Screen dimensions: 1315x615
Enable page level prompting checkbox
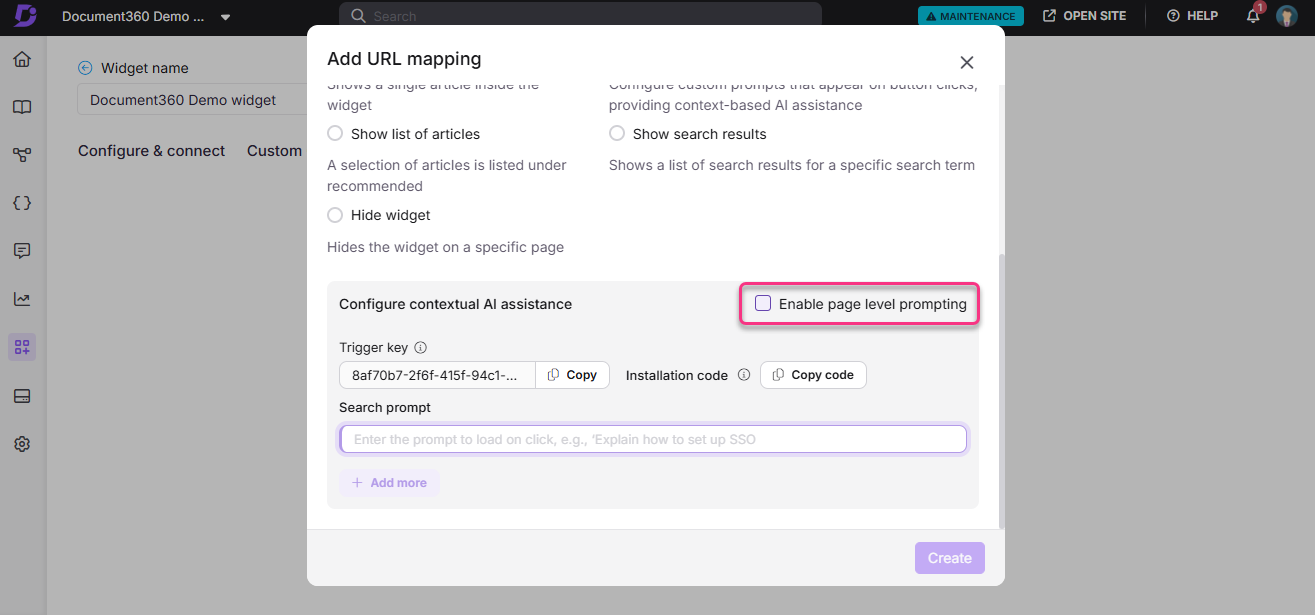point(763,304)
